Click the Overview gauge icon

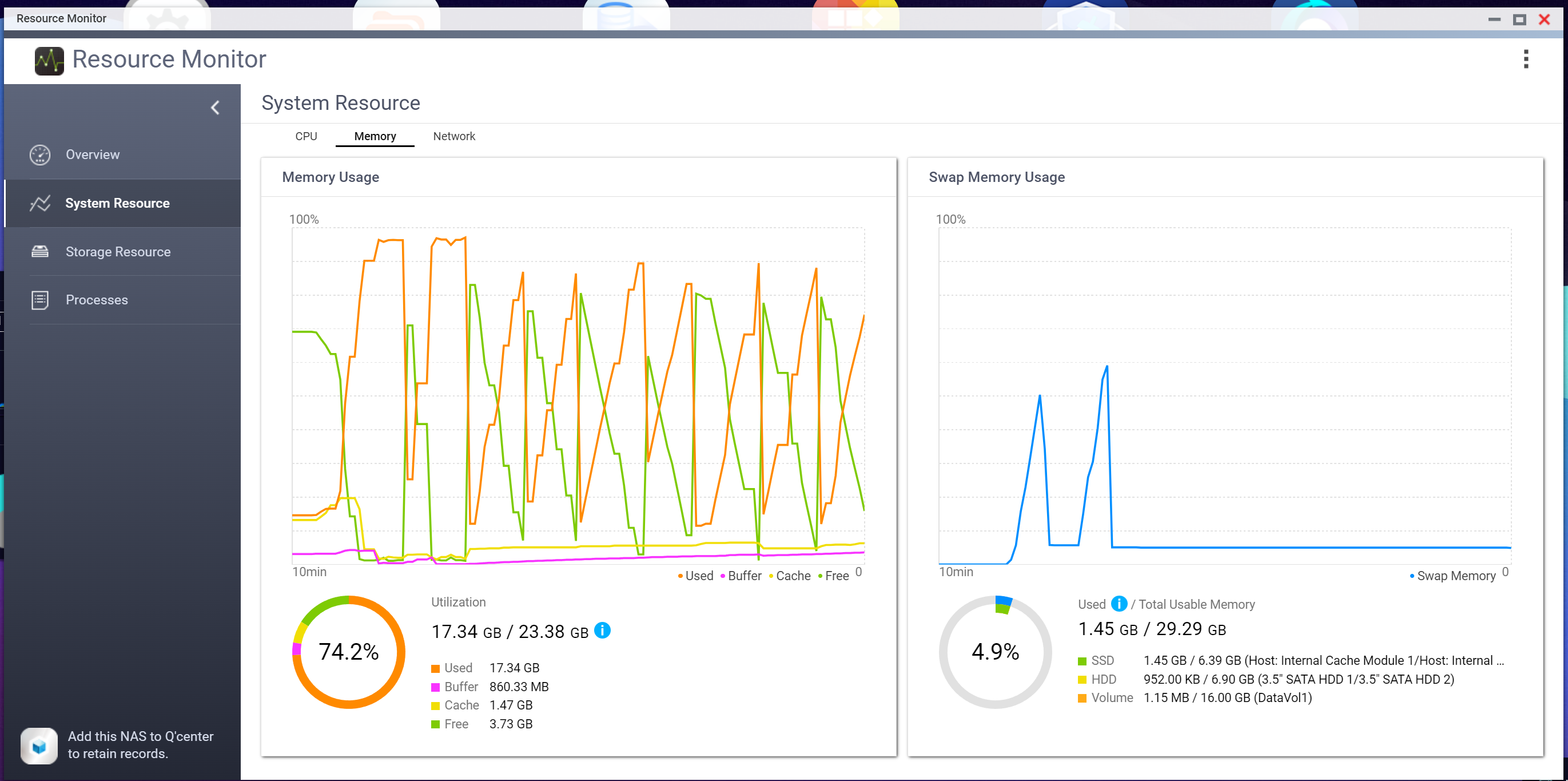pyautogui.click(x=40, y=154)
